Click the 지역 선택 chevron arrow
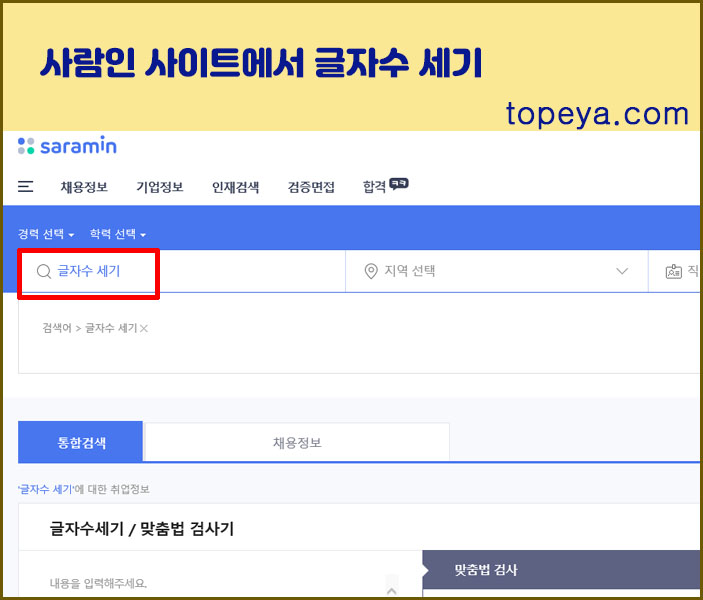This screenshot has height=600, width=703. (x=621, y=271)
